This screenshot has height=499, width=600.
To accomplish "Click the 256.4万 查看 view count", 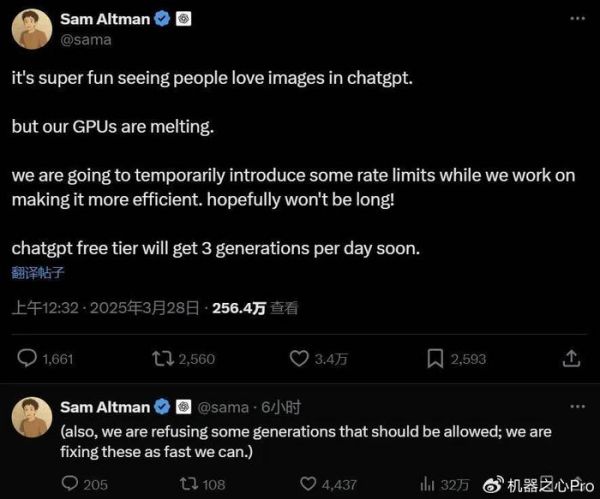I will coord(254,308).
